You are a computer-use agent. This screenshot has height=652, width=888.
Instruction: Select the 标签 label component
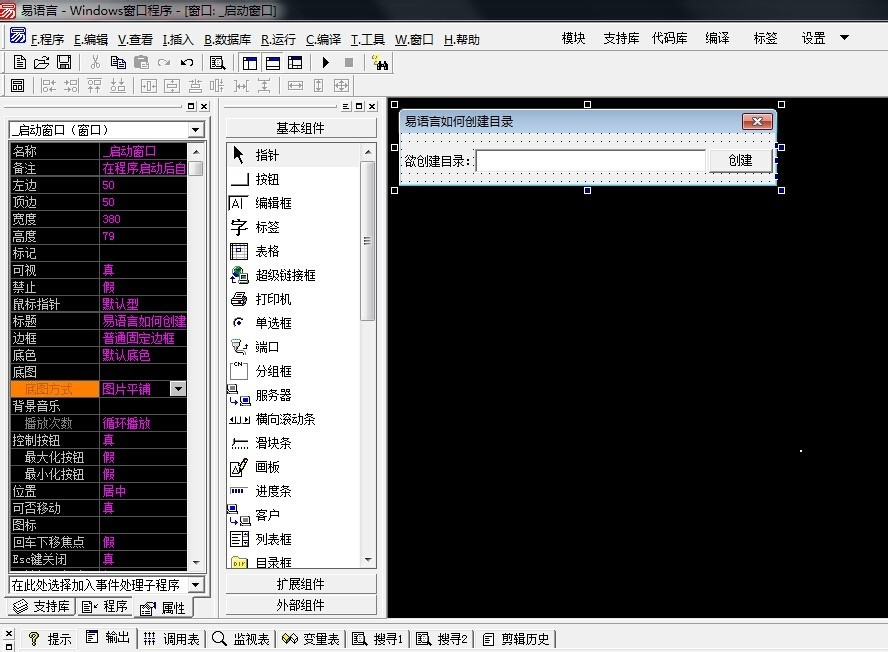[x=293, y=227]
